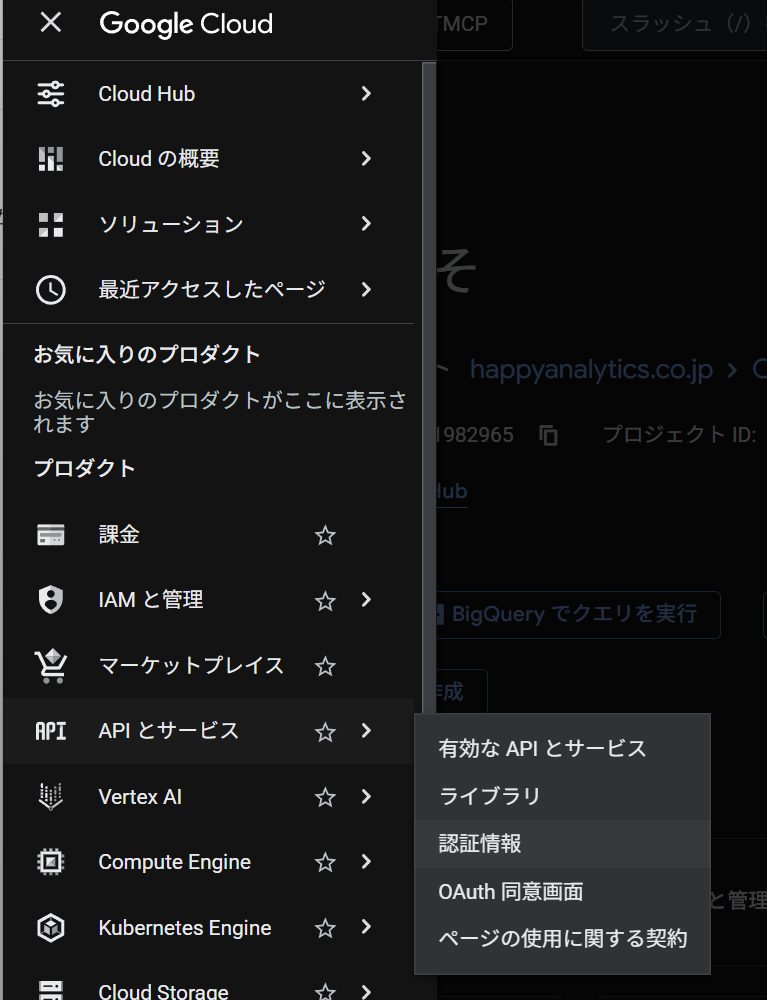Open 課金 via the credit card icon
This screenshot has height=1000, width=767.
pos(50,535)
